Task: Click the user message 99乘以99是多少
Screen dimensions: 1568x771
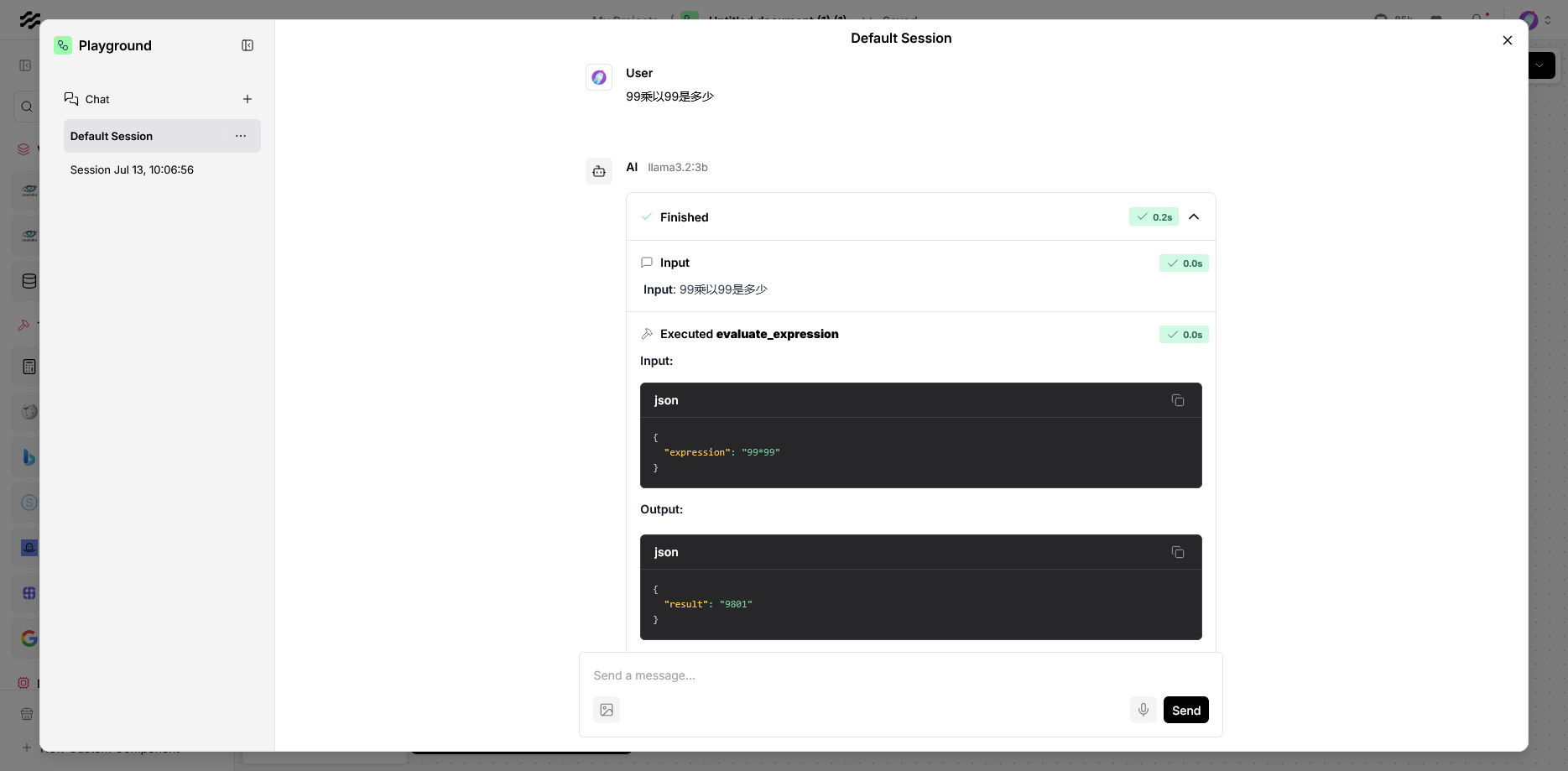Action: [x=669, y=96]
